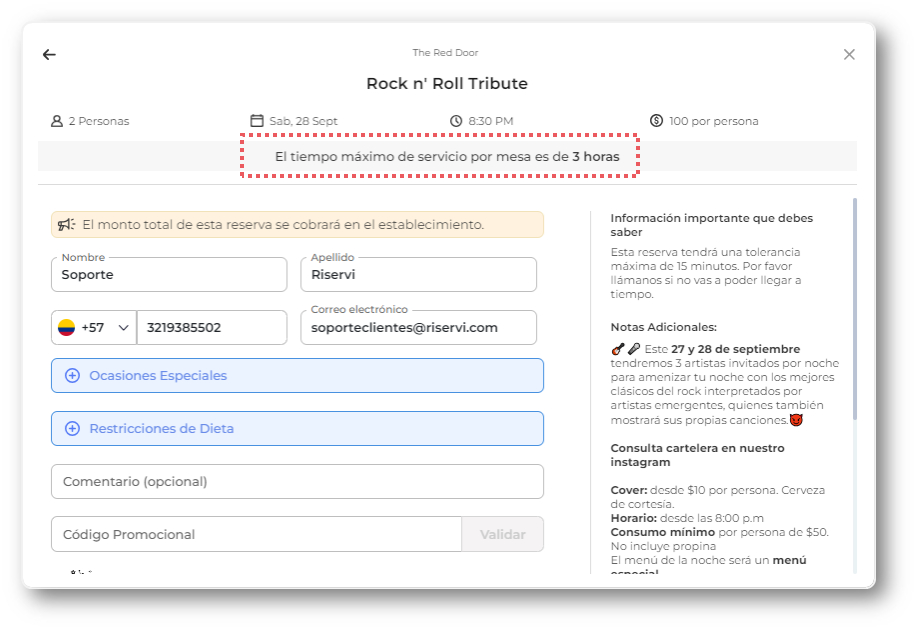Screen dimensions: 918x631
Task: Select the phone number field
Action: (x=211, y=328)
